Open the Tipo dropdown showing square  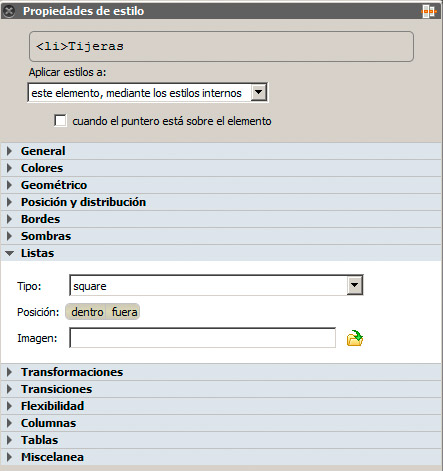tap(216, 285)
